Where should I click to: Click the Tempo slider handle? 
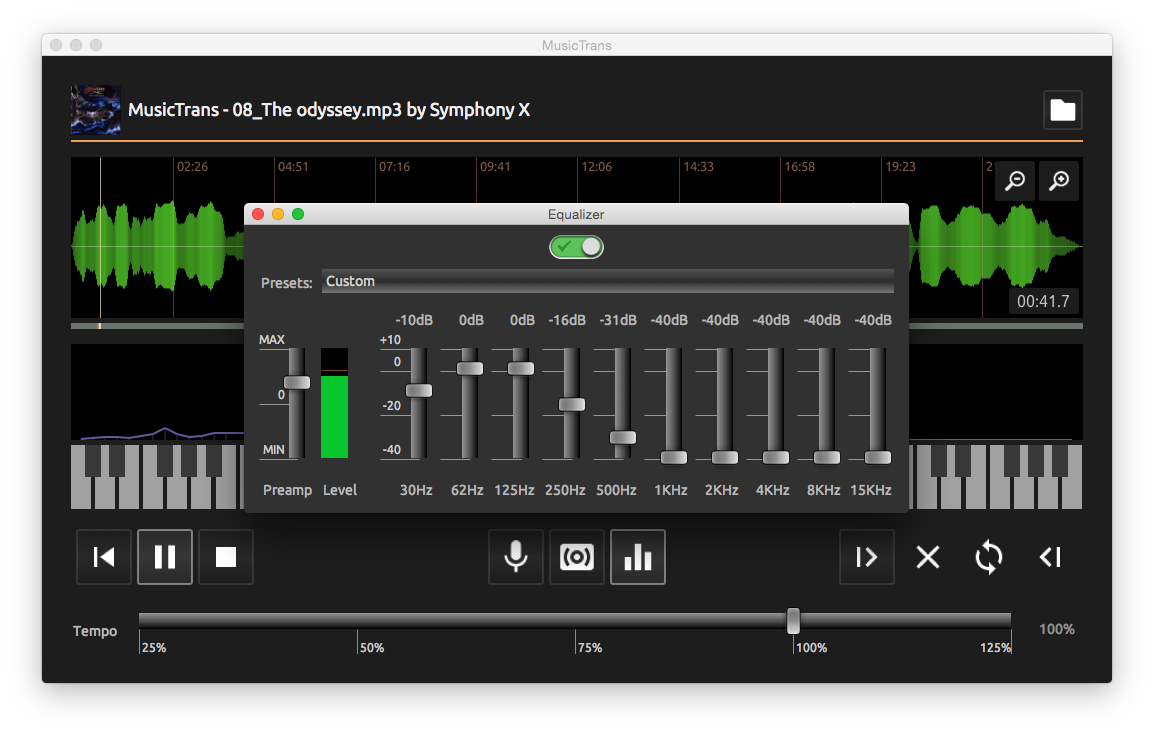793,620
